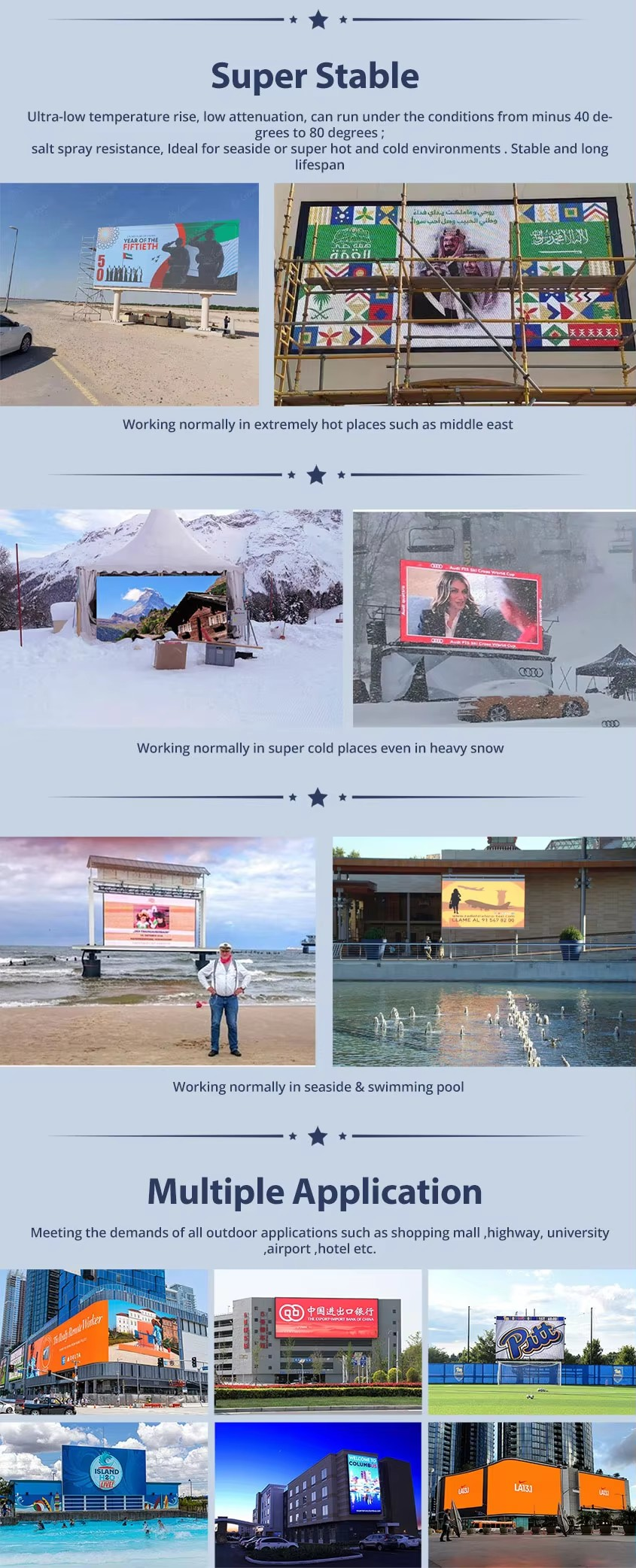Click the Multiple Application heading

tap(315, 1192)
